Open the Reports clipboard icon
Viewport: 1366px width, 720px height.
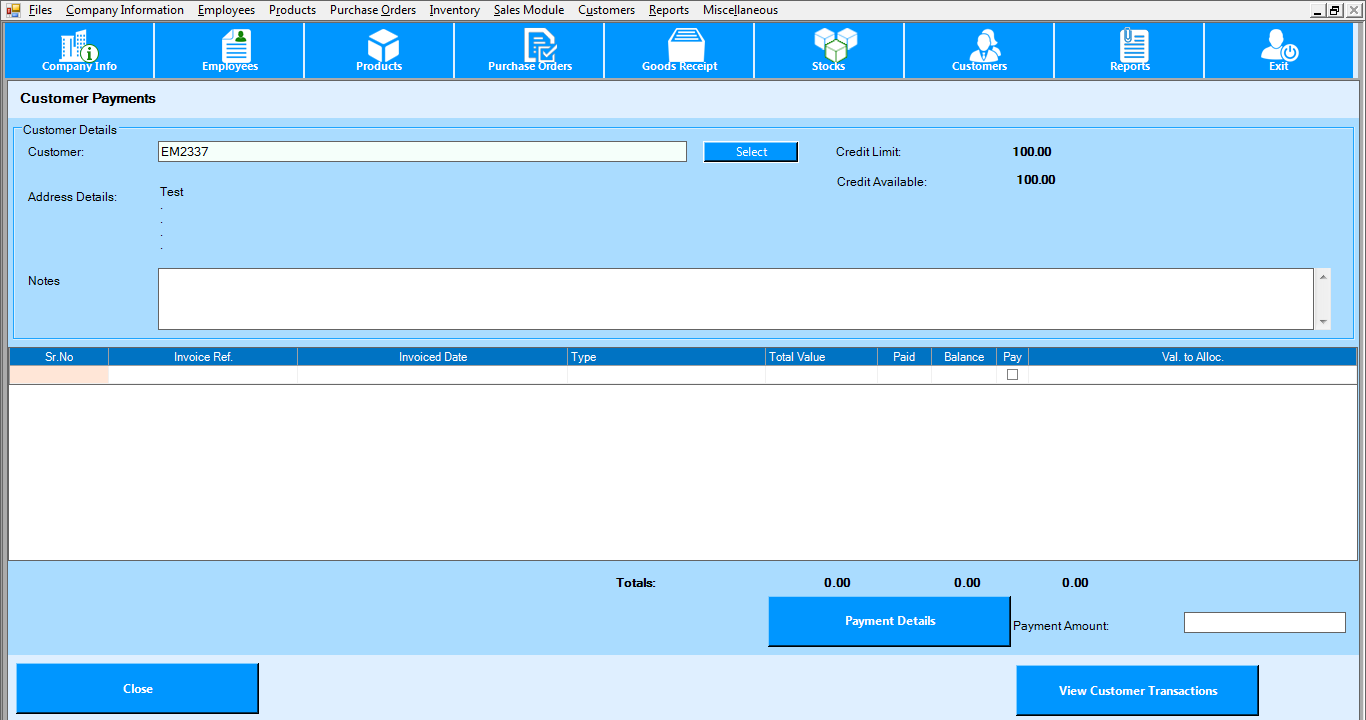pyautogui.click(x=1130, y=50)
